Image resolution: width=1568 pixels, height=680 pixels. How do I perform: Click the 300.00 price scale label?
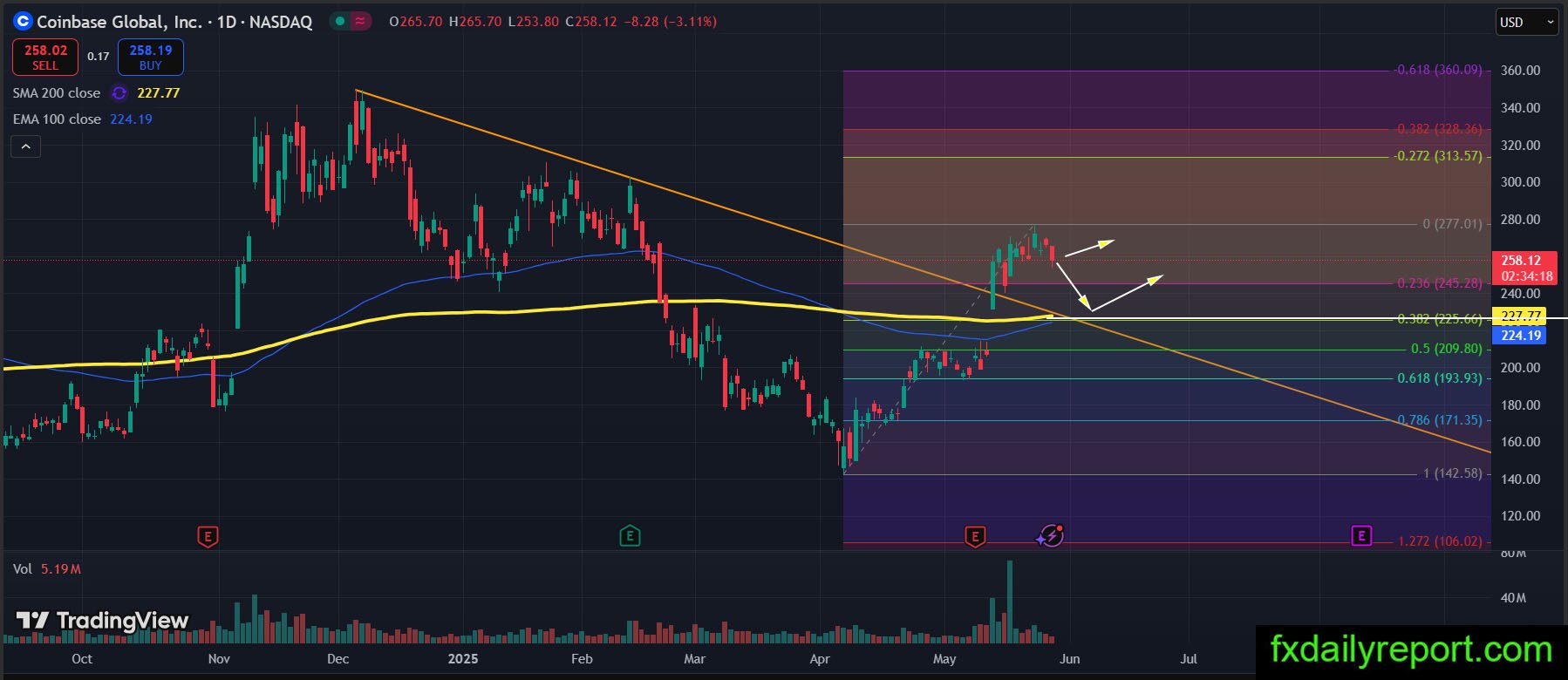pos(1520,182)
